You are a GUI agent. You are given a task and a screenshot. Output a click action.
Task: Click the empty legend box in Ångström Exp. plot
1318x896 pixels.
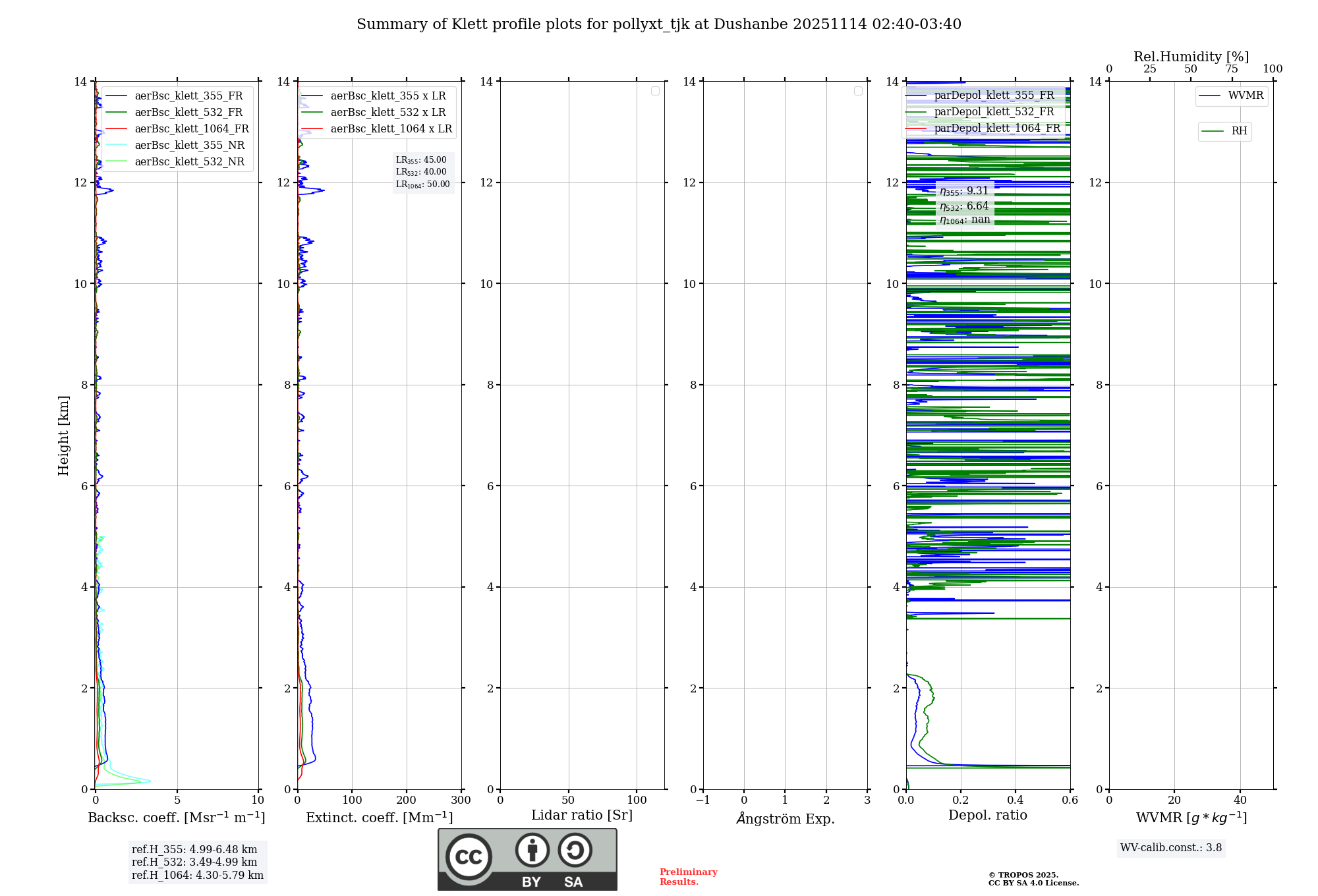(858, 91)
